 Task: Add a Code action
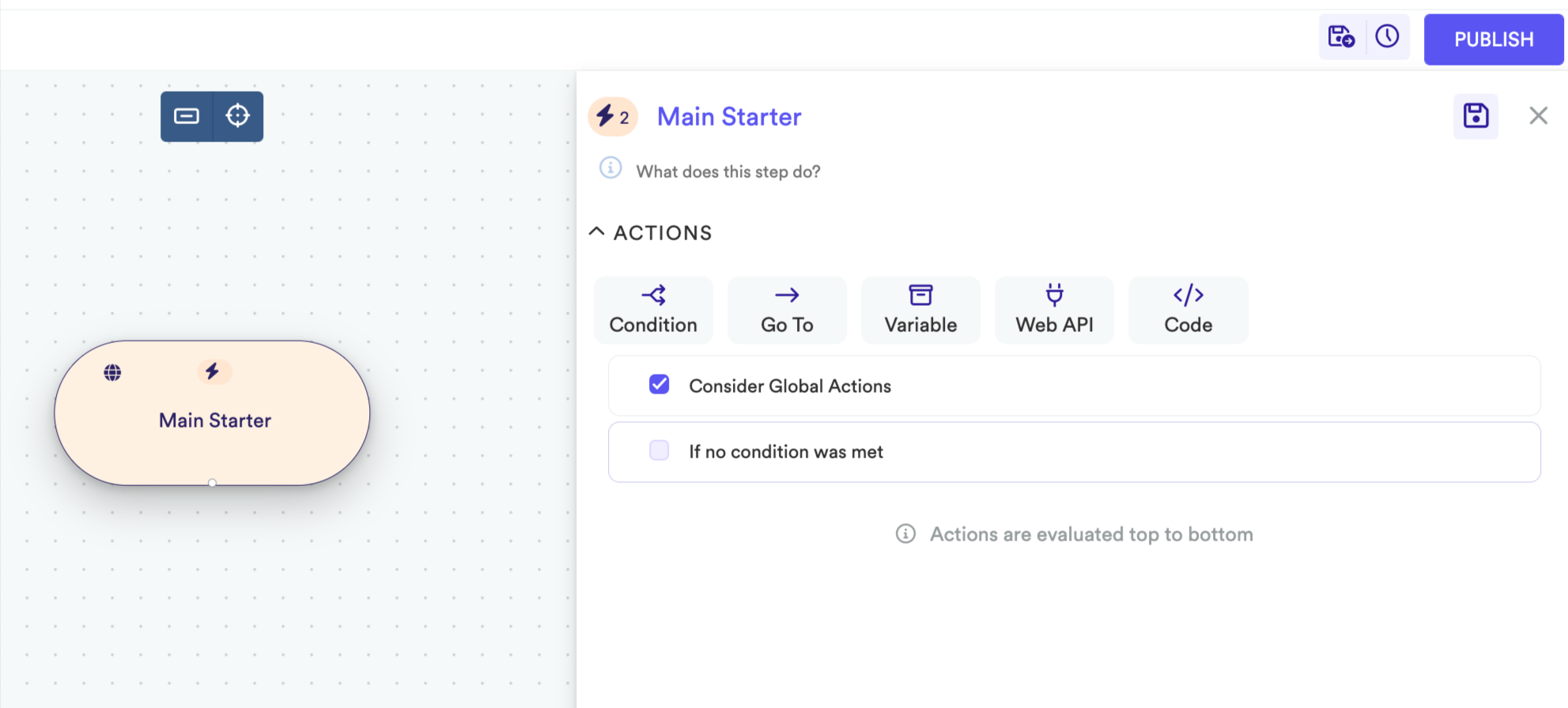(1188, 310)
